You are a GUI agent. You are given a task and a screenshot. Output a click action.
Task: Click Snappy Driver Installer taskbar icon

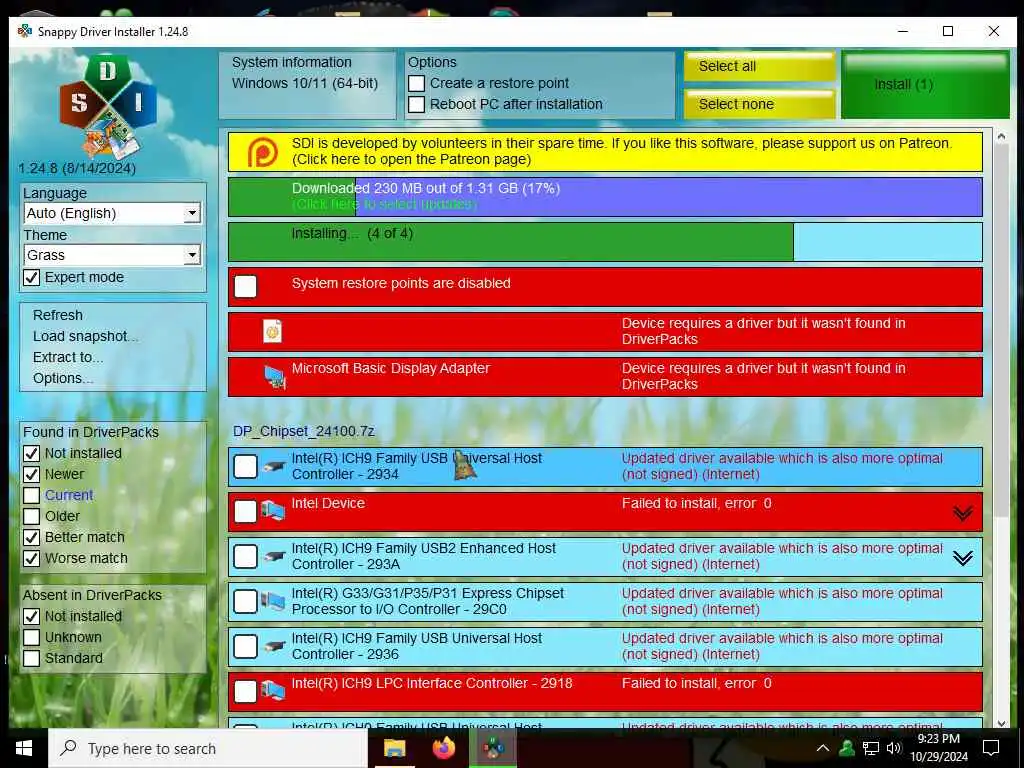(493, 748)
